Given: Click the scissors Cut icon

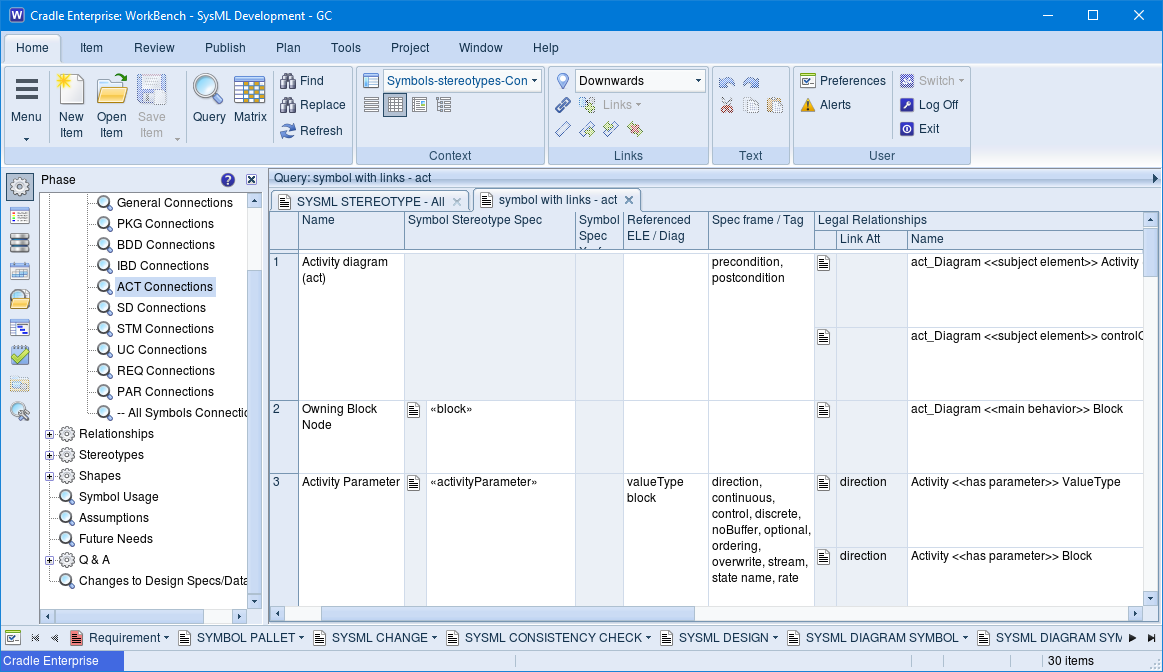Looking at the screenshot, I should coord(727,105).
